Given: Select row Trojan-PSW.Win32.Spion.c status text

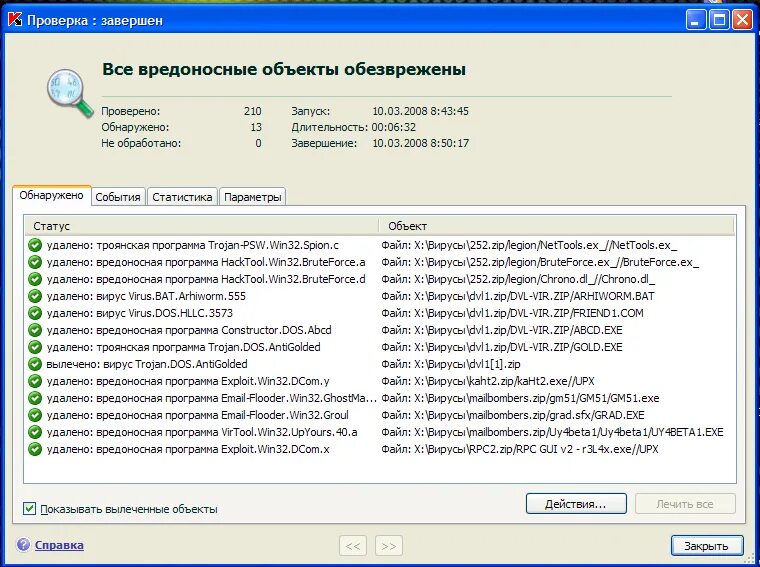Looking at the screenshot, I should [192, 245].
